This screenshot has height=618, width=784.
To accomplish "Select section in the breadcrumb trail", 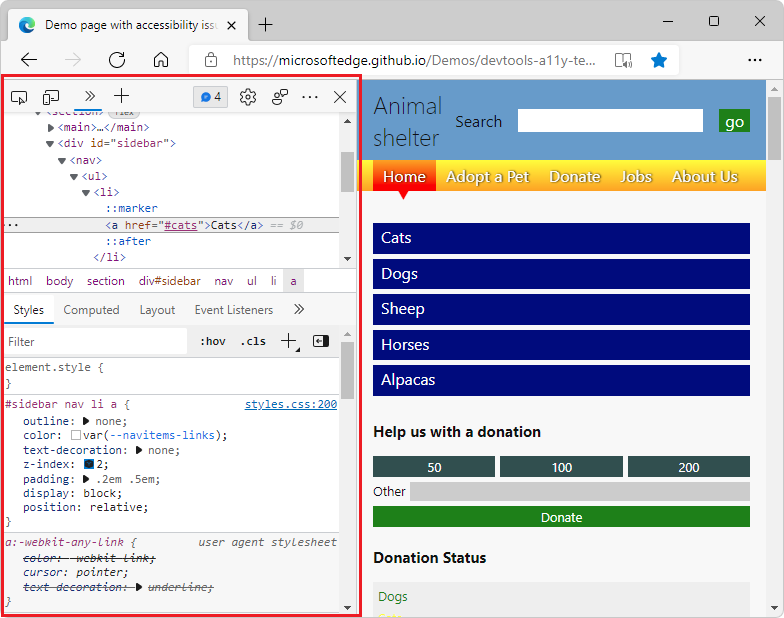I will tap(106, 281).
